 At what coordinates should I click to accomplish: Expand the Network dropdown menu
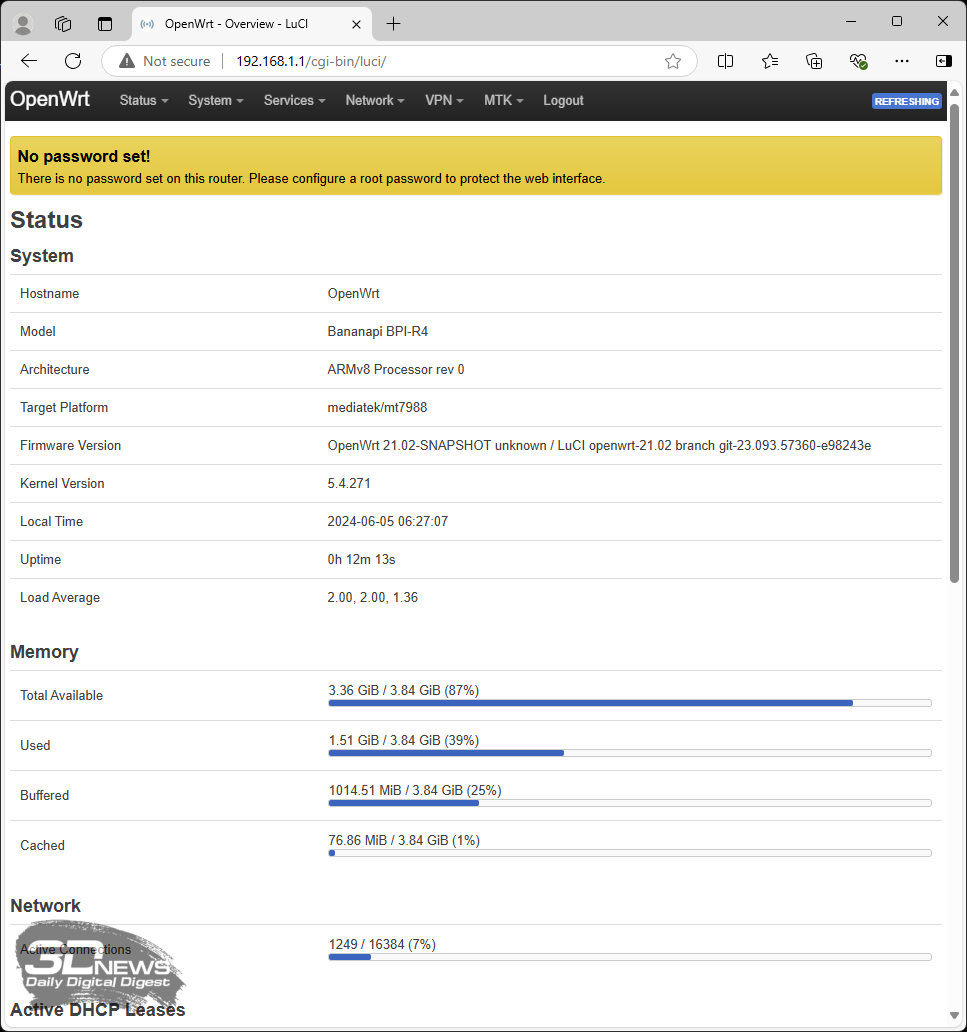coord(375,101)
